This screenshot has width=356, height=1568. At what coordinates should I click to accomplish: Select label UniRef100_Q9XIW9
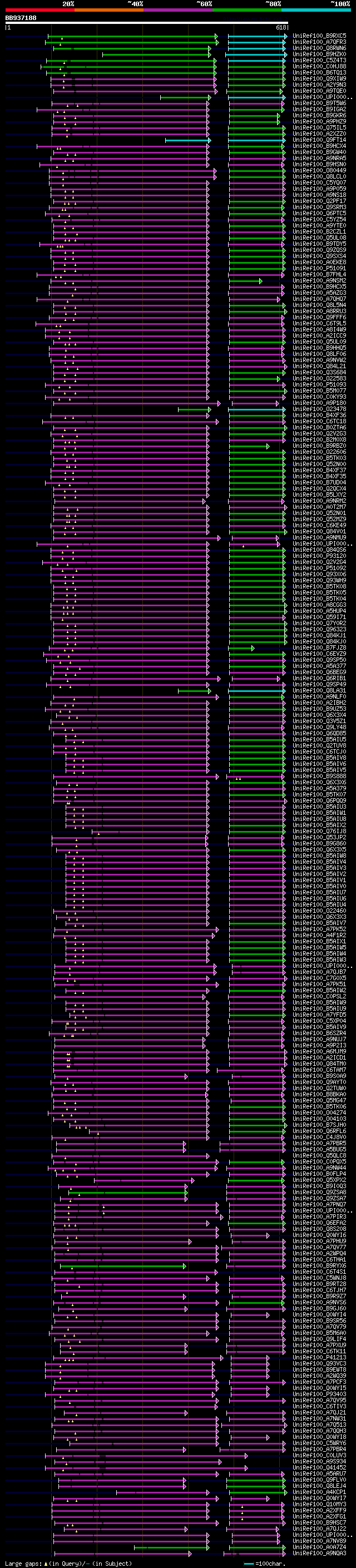319,78
